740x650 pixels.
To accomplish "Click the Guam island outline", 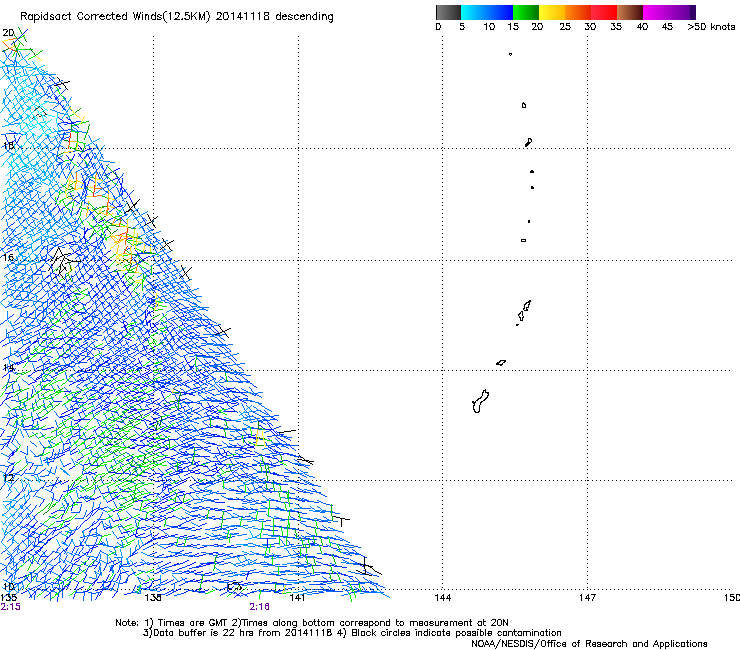I will click(480, 402).
